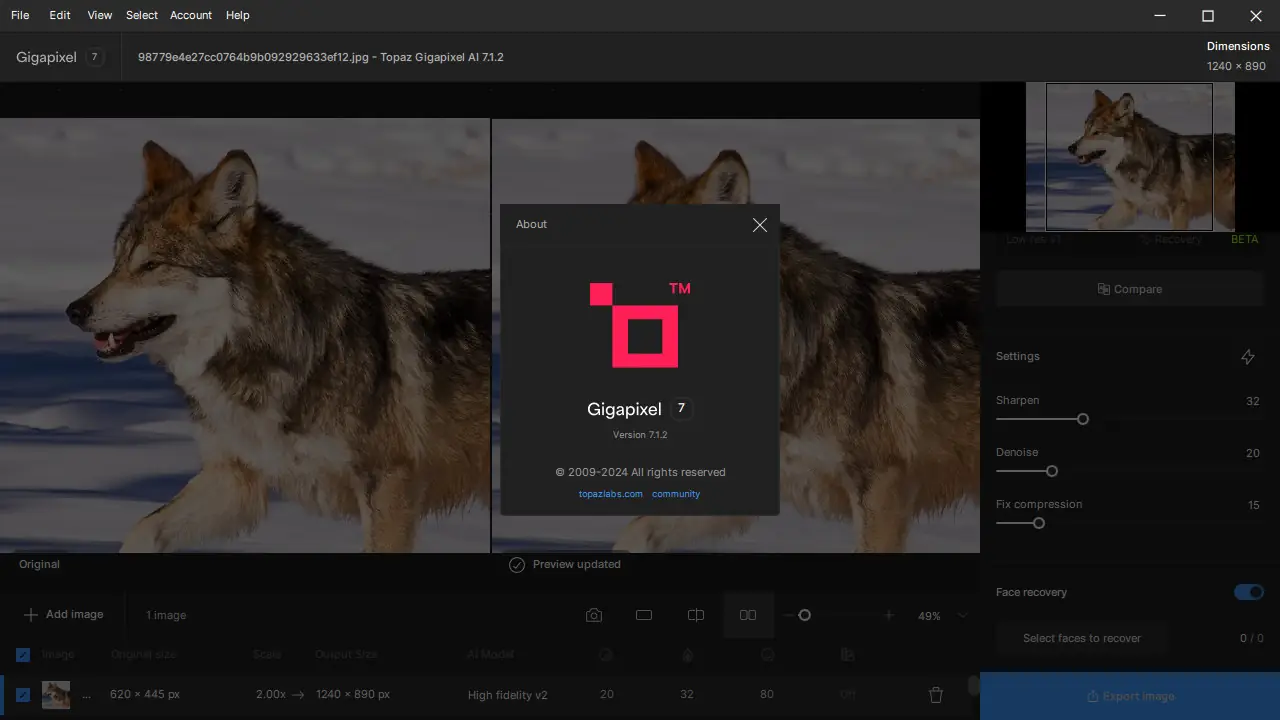Click the Gigapixel 7 badge in header
1280x720 pixels.
pos(94,57)
